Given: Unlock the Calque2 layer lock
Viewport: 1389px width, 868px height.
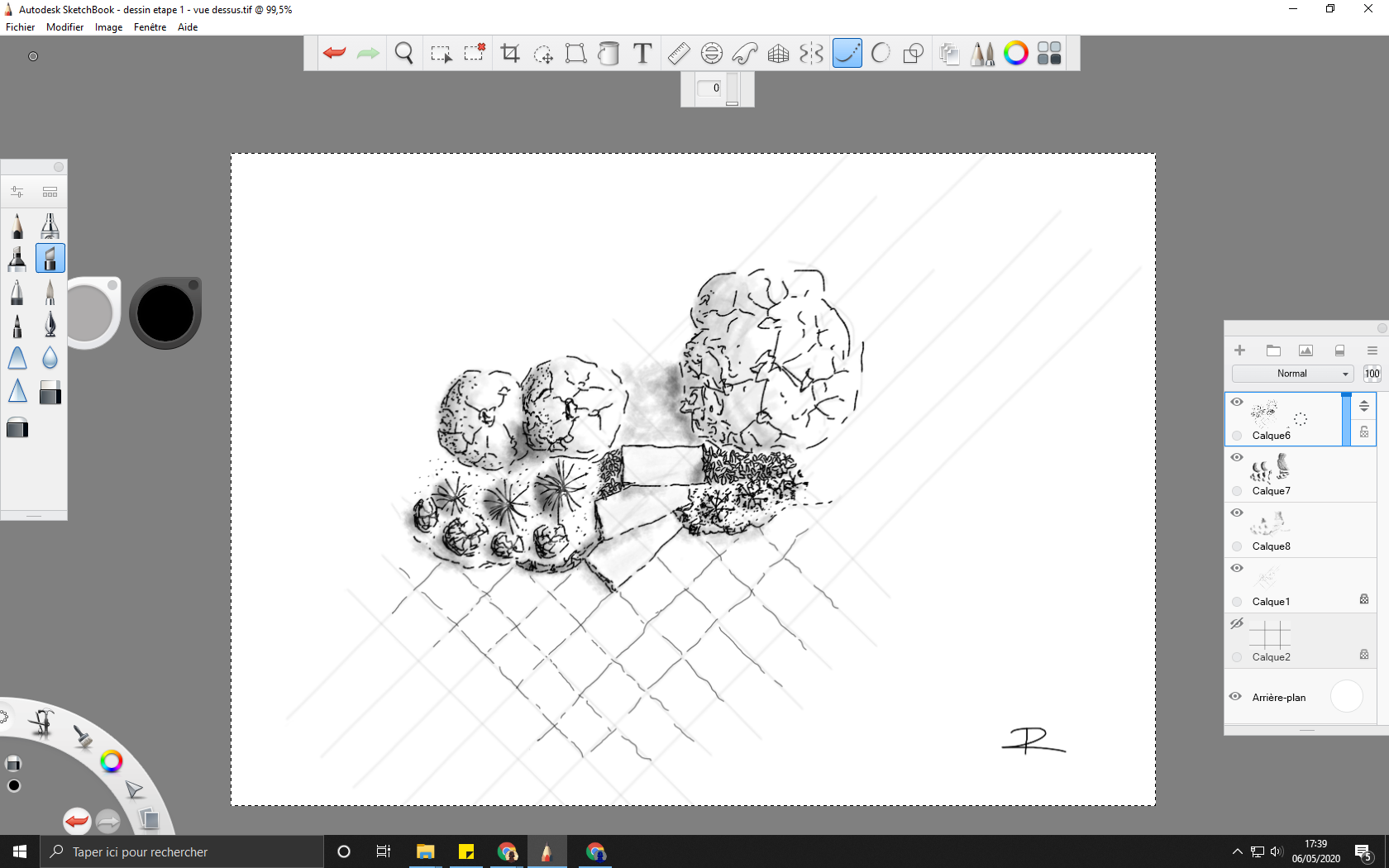Looking at the screenshot, I should click(1364, 654).
